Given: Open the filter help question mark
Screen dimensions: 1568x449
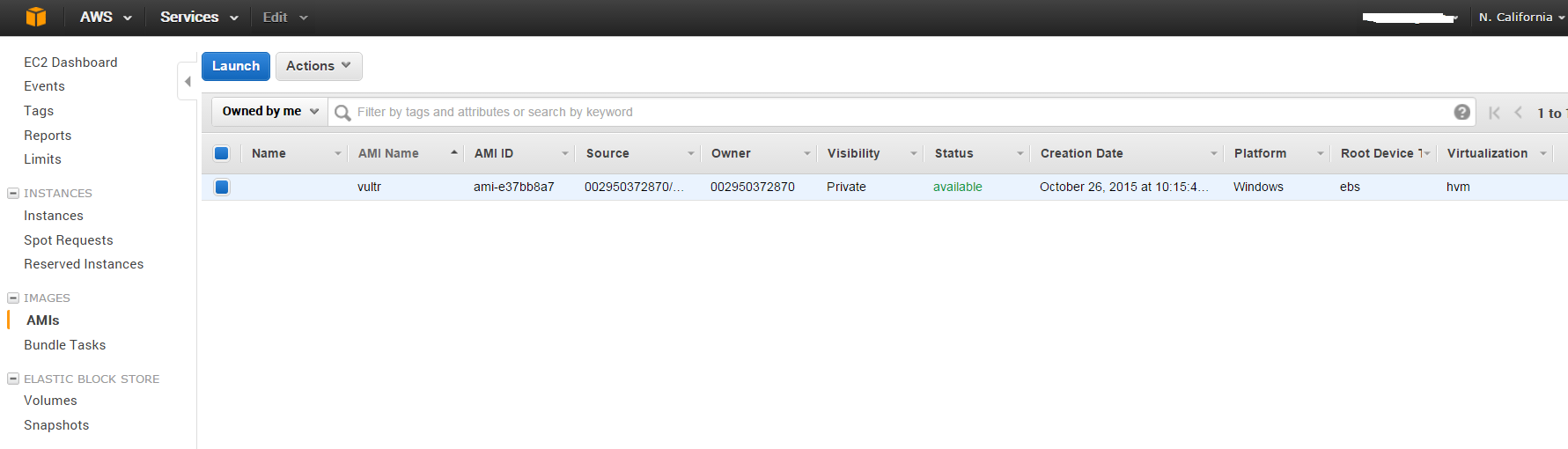Looking at the screenshot, I should tap(1461, 112).
